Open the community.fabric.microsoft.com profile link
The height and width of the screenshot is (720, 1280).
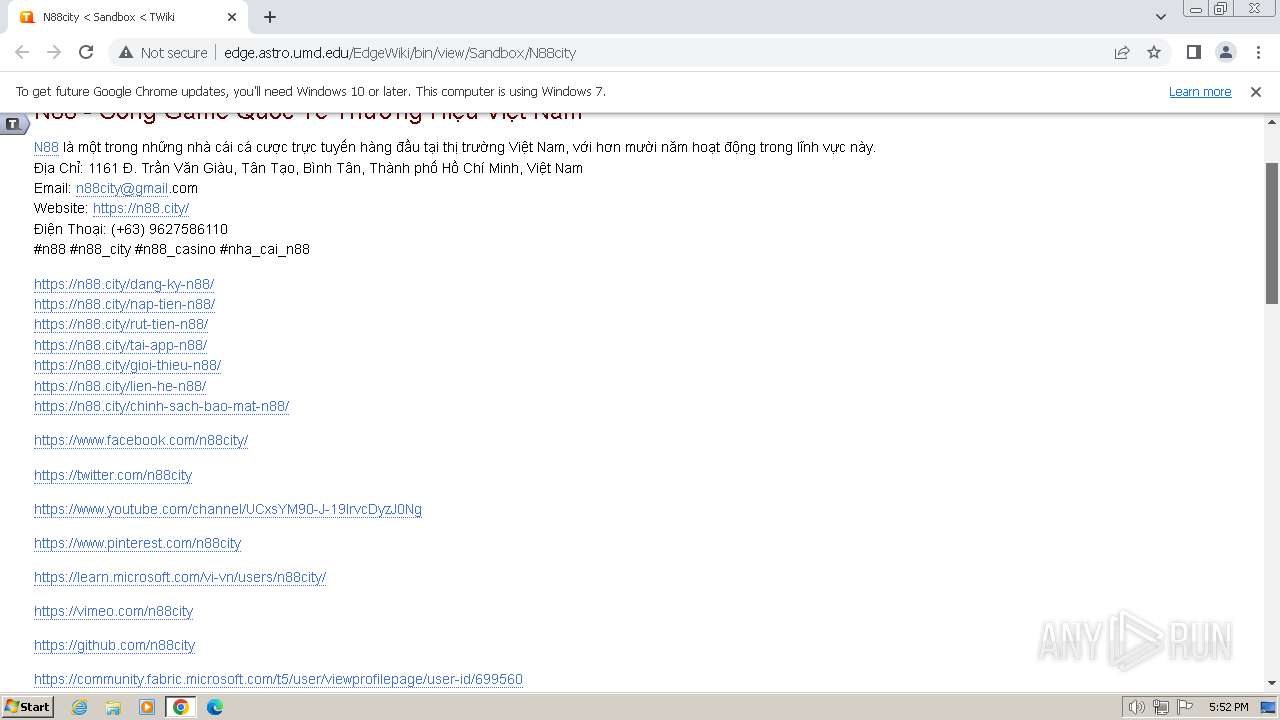(278, 679)
